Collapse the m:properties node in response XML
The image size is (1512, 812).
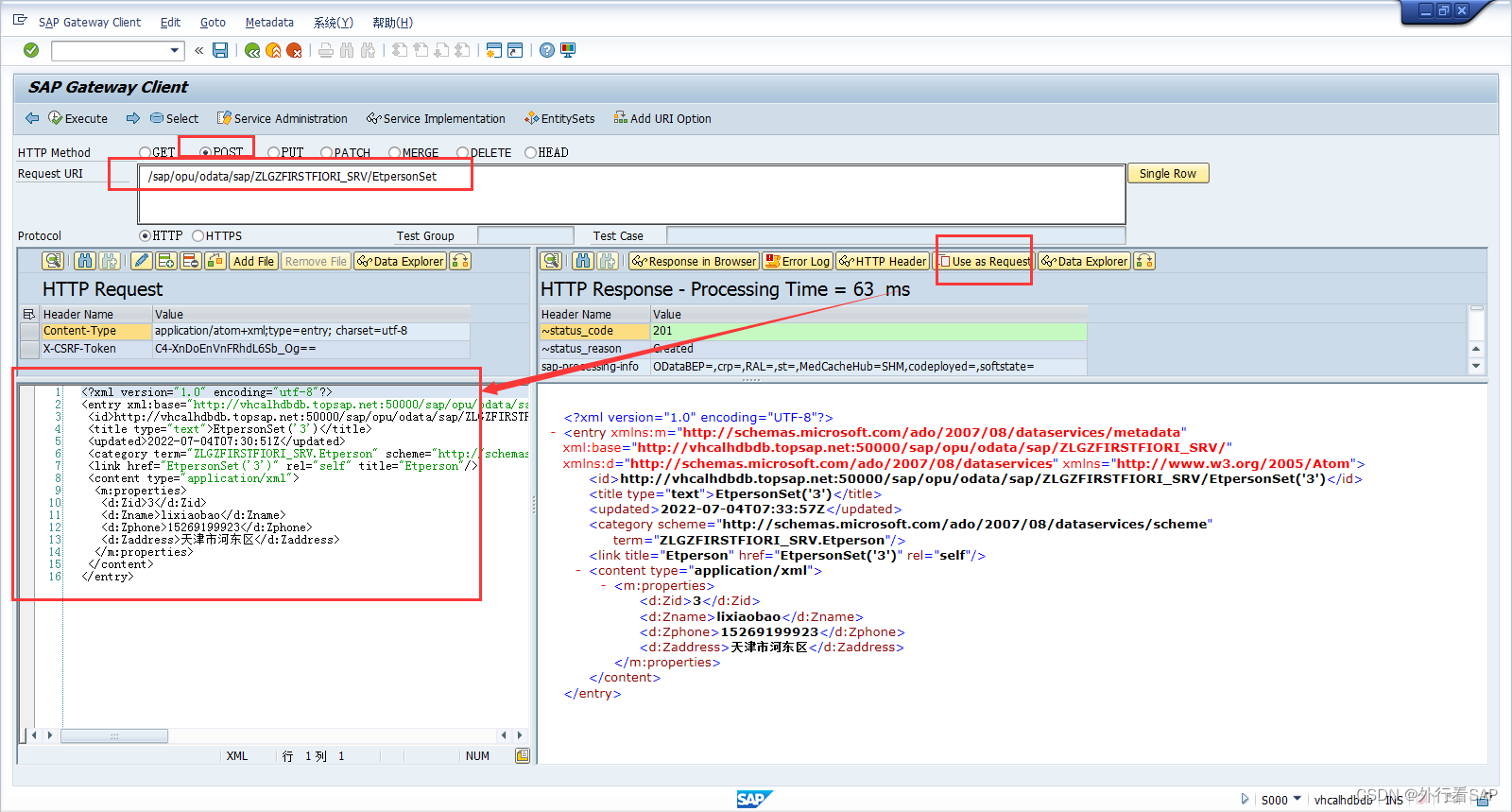[x=604, y=586]
